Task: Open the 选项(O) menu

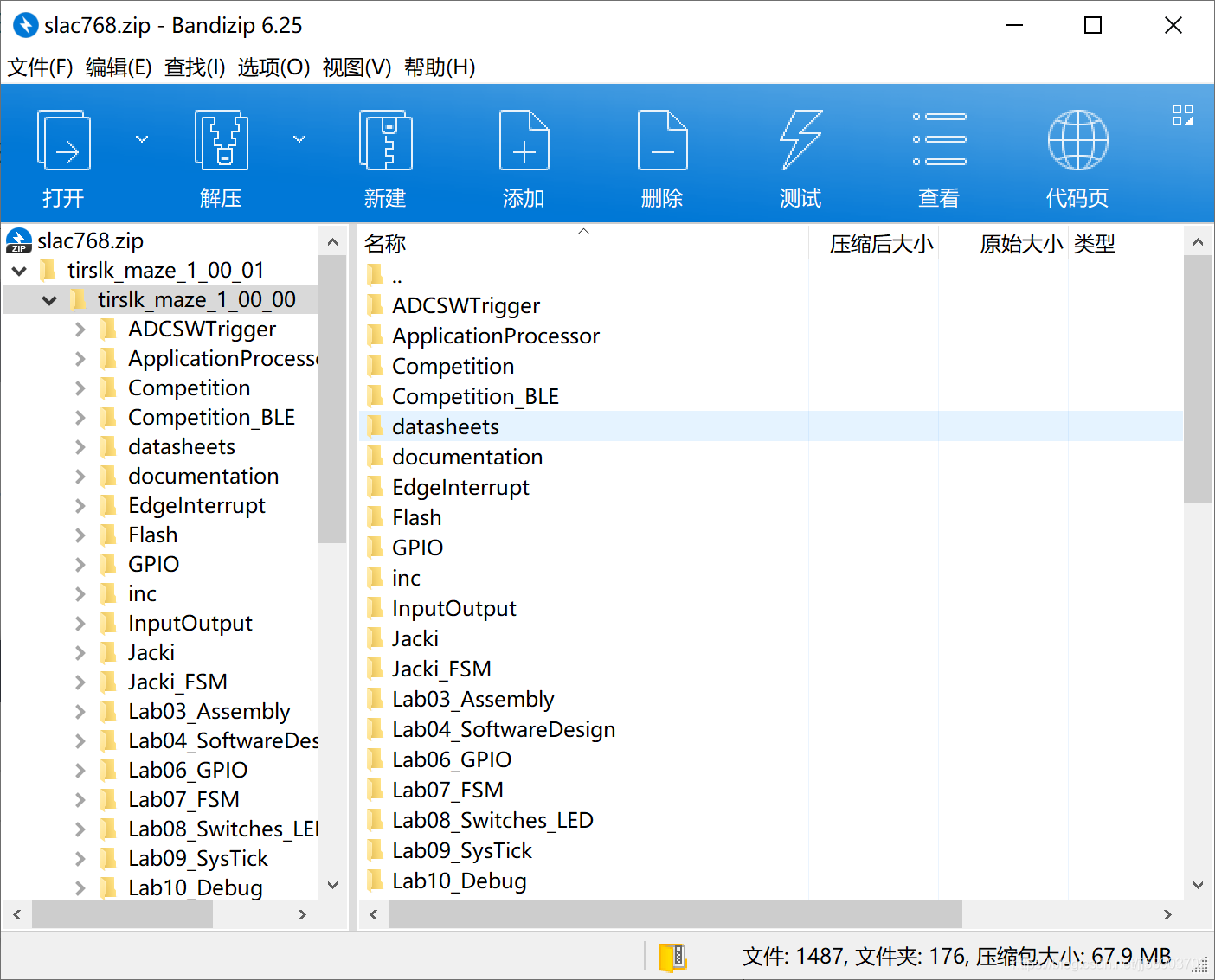Action: tap(273, 67)
